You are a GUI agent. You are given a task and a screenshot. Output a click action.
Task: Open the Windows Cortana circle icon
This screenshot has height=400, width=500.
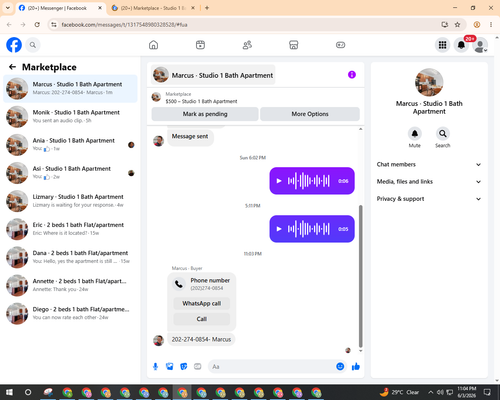28,392
